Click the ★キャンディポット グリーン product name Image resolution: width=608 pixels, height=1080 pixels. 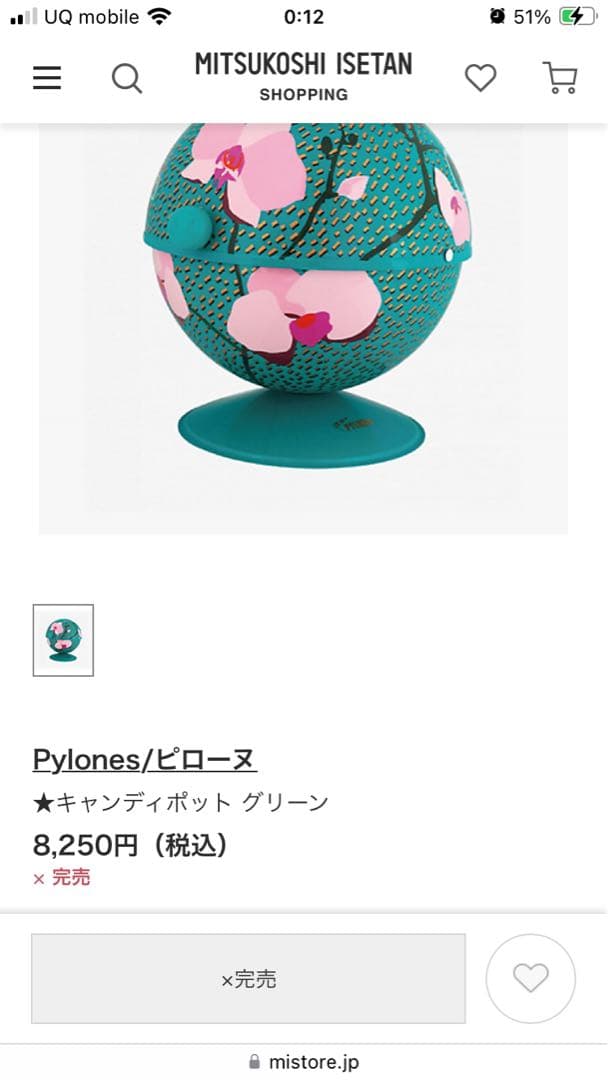180,802
